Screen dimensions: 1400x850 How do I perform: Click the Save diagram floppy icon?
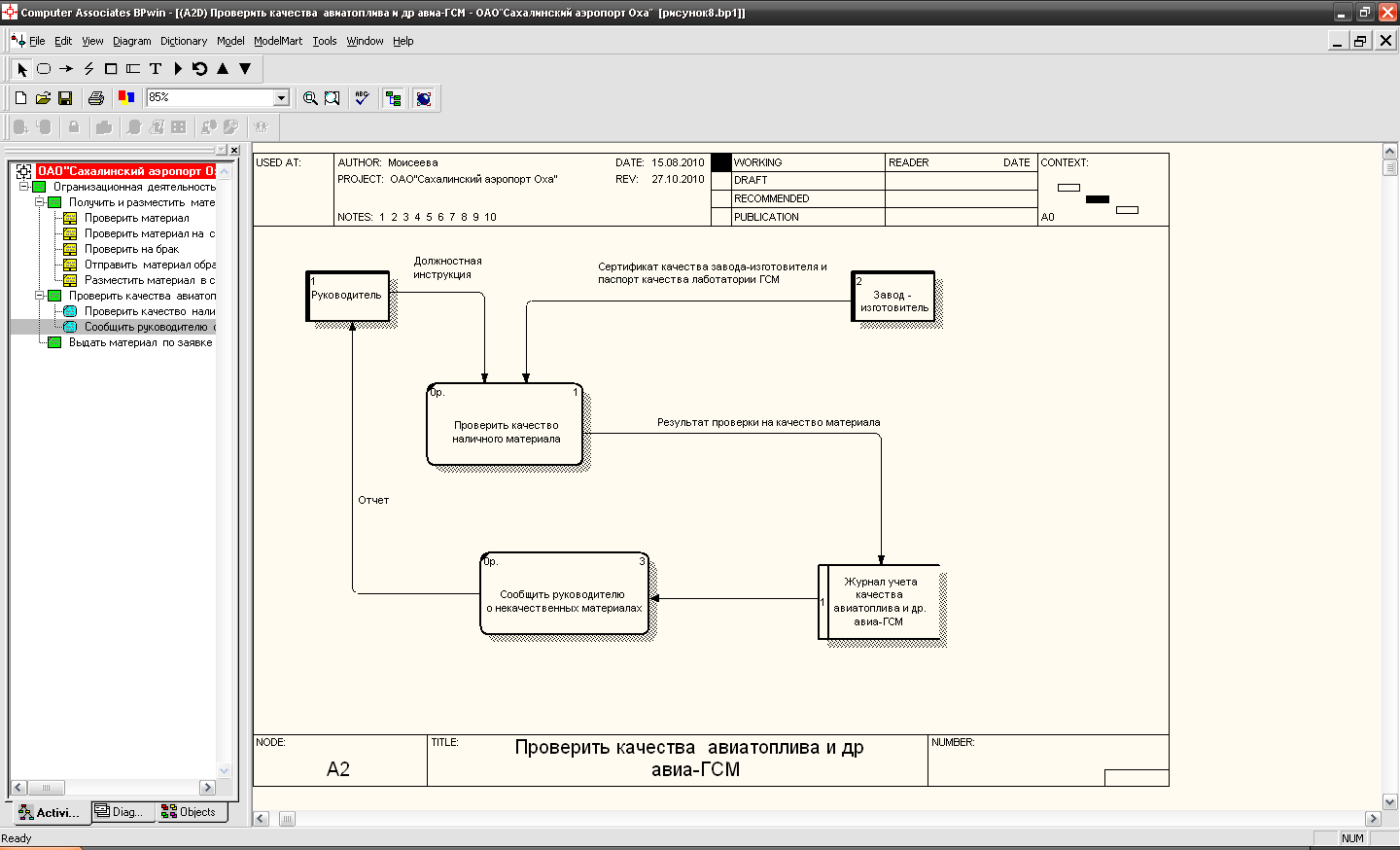click(x=65, y=98)
